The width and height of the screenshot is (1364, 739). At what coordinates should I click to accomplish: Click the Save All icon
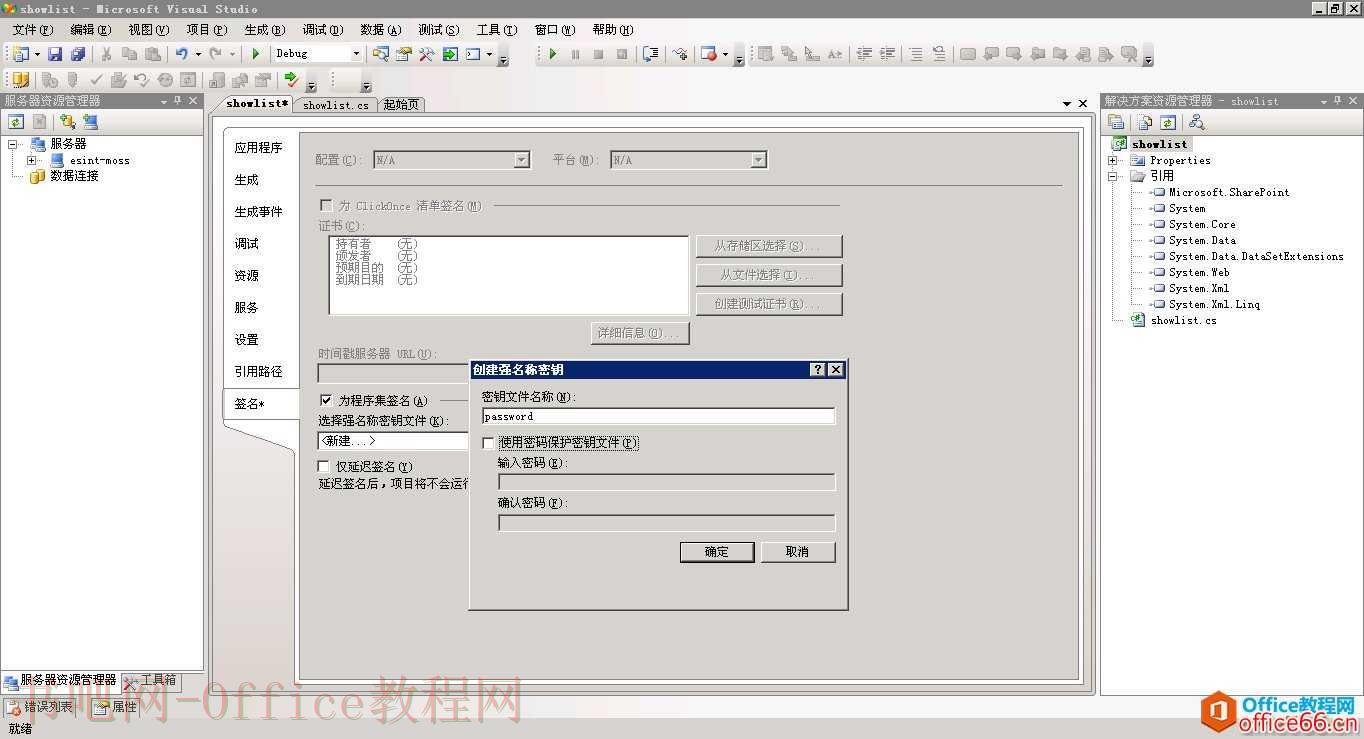(x=77, y=54)
